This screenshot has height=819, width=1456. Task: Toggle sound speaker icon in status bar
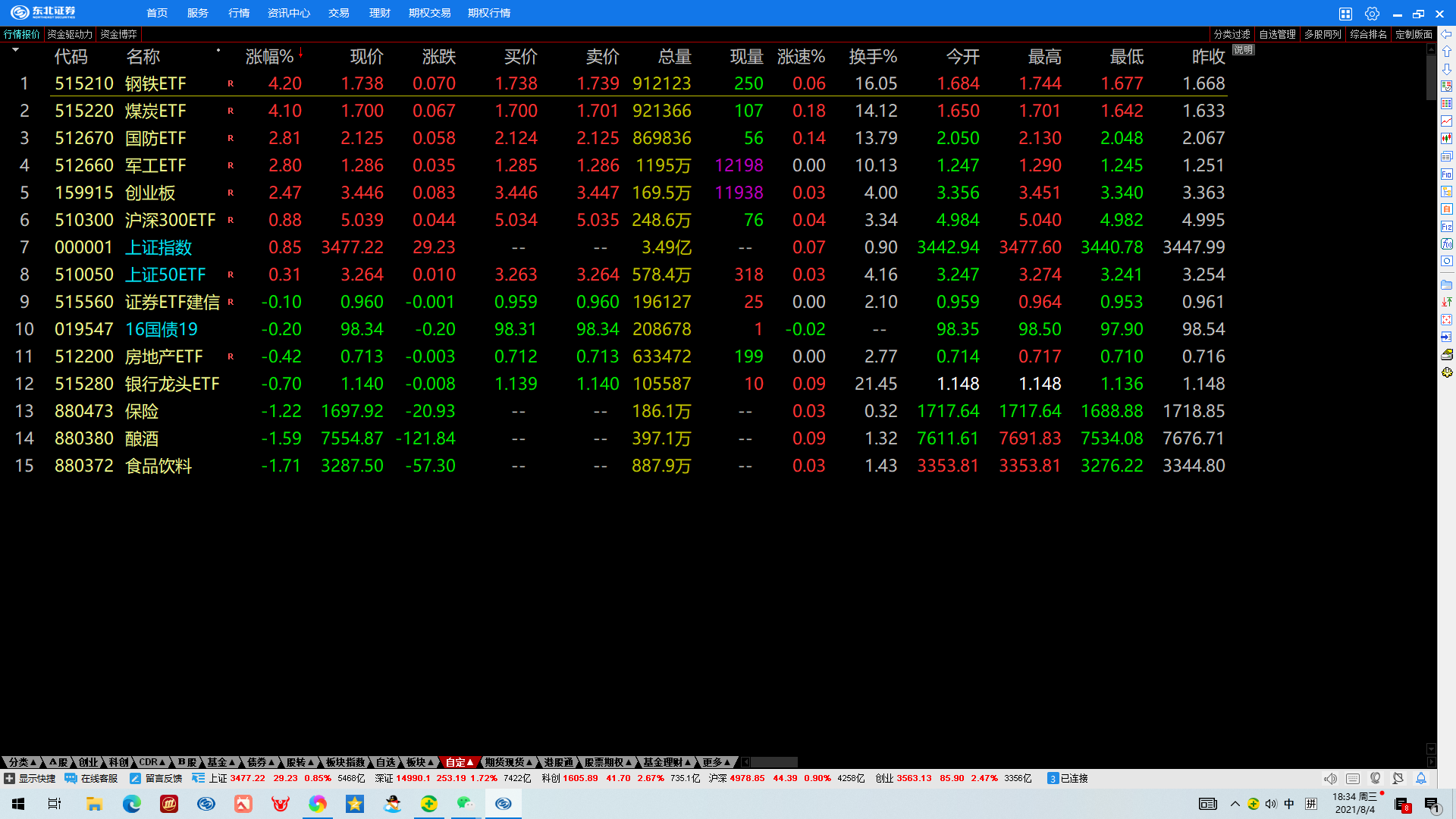coord(1330,778)
